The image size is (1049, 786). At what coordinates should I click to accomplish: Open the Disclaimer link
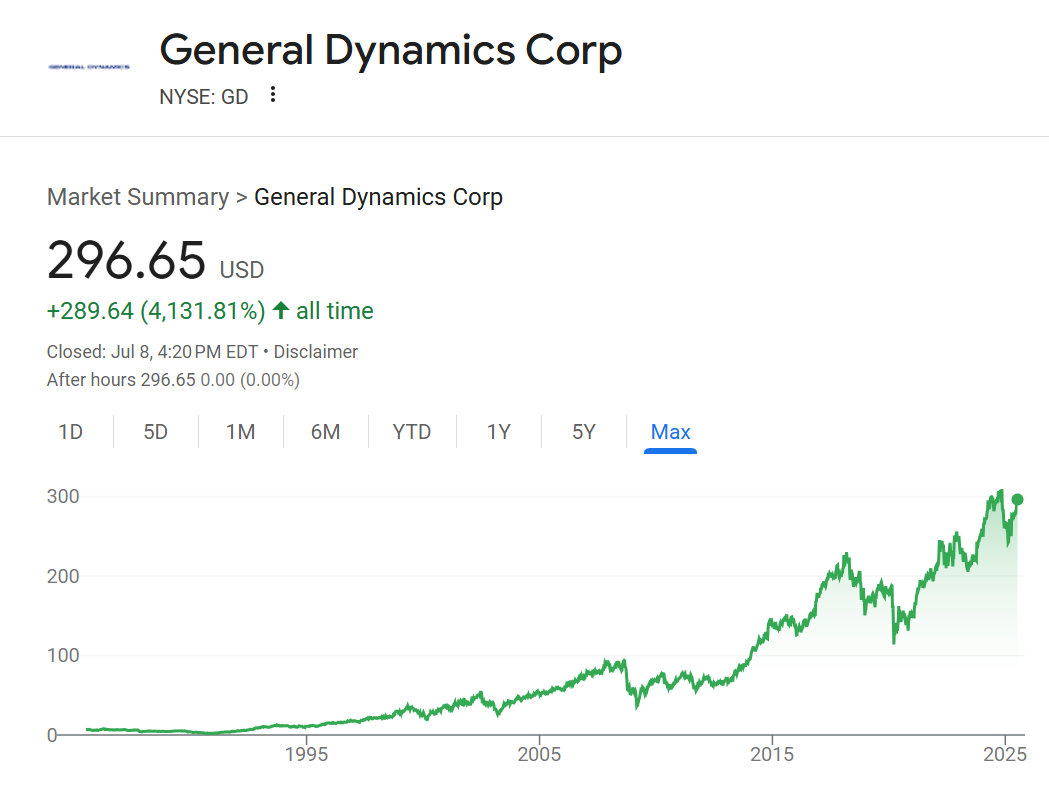(x=315, y=352)
